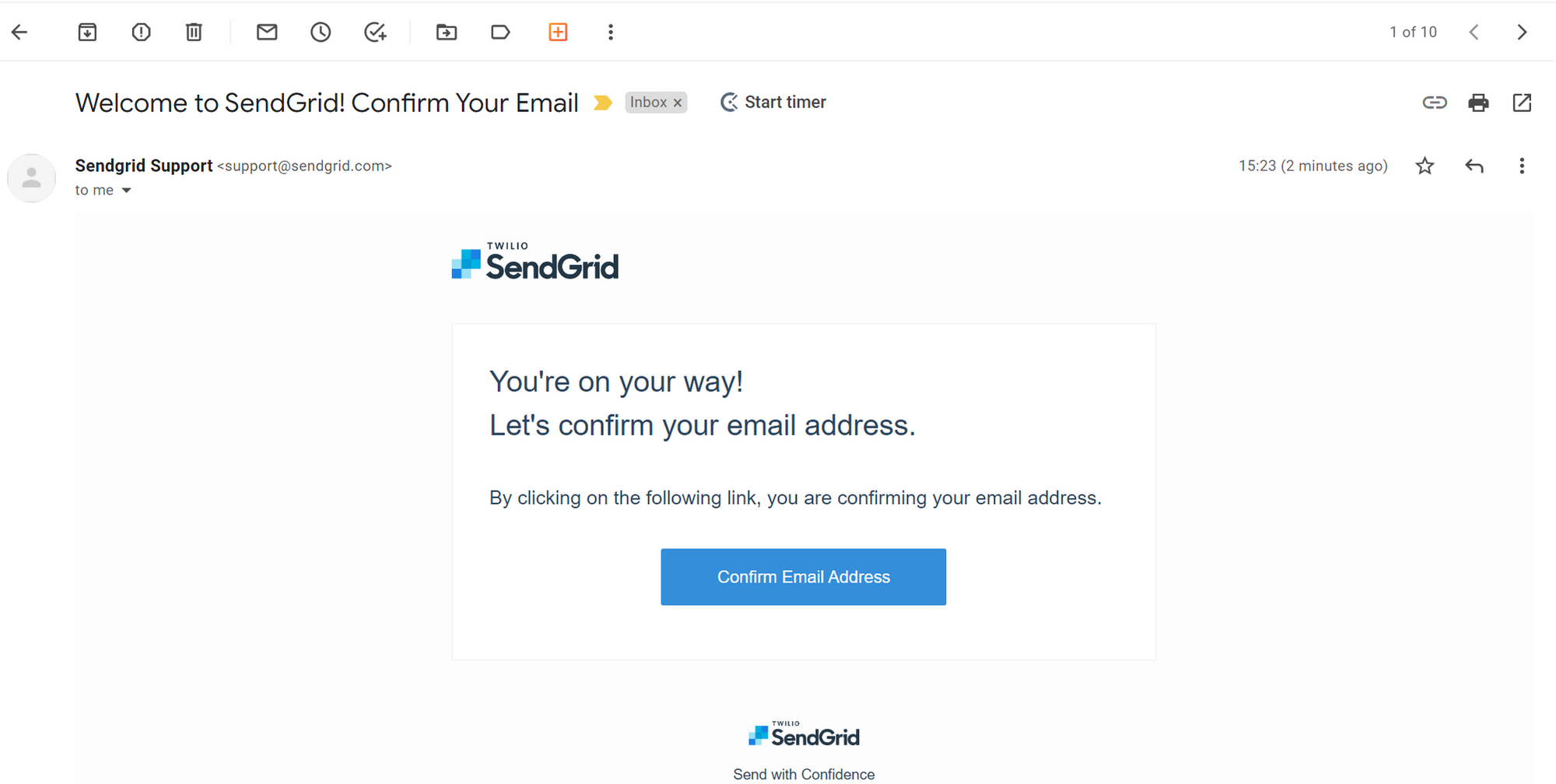Go back to the inbox list
The height and width of the screenshot is (784, 1556).
coord(20,32)
